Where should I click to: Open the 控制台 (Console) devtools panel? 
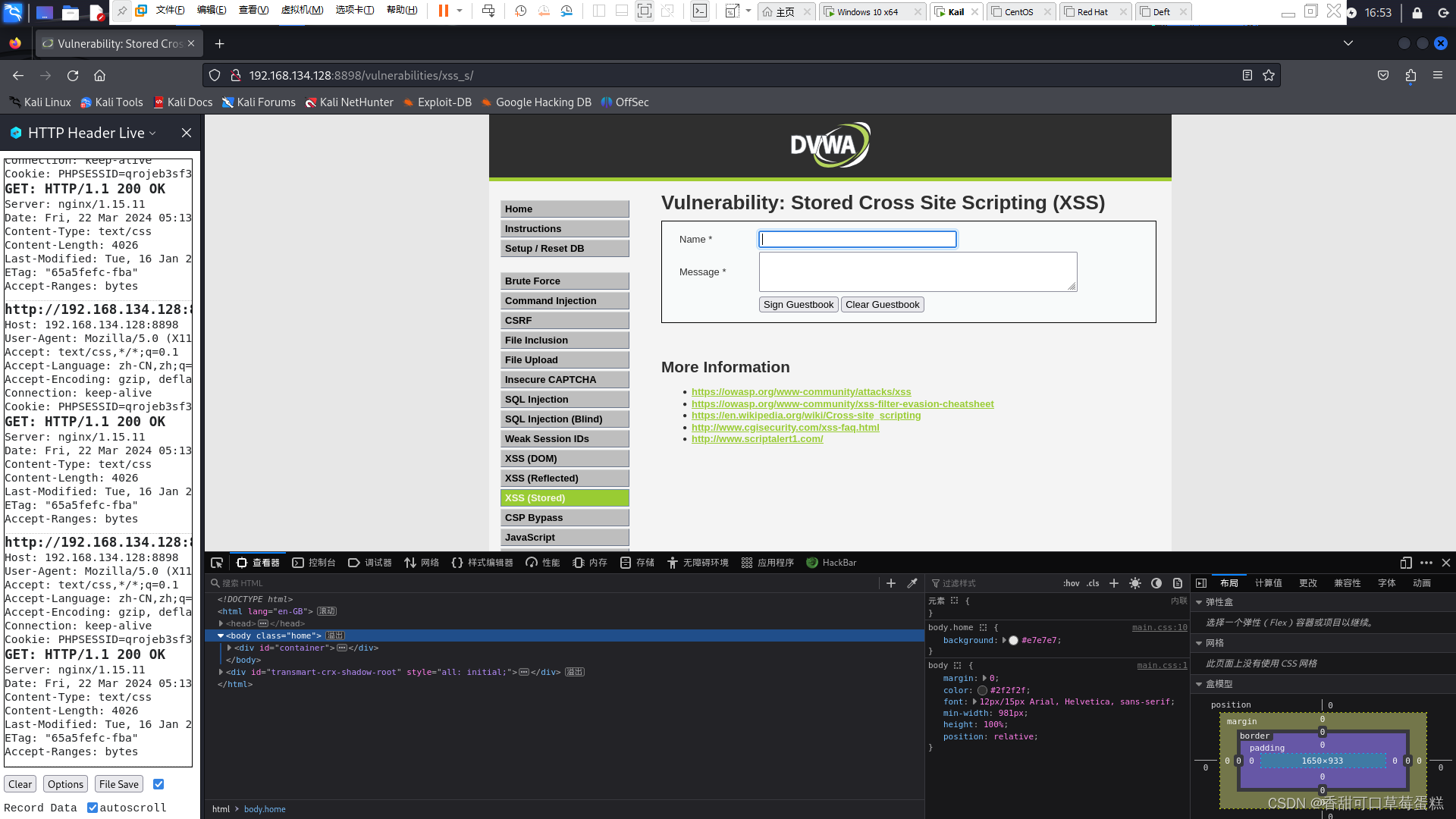click(314, 562)
